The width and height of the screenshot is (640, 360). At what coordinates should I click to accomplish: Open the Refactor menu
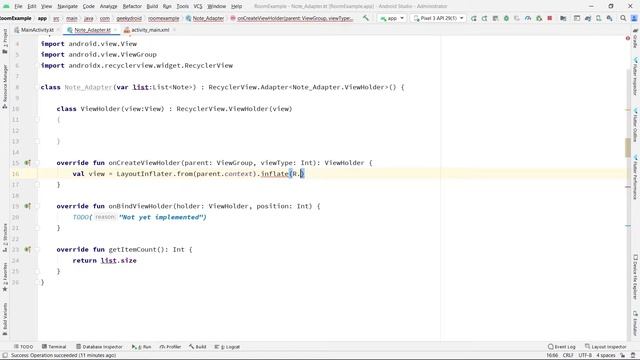pyautogui.click(x=132, y=6)
